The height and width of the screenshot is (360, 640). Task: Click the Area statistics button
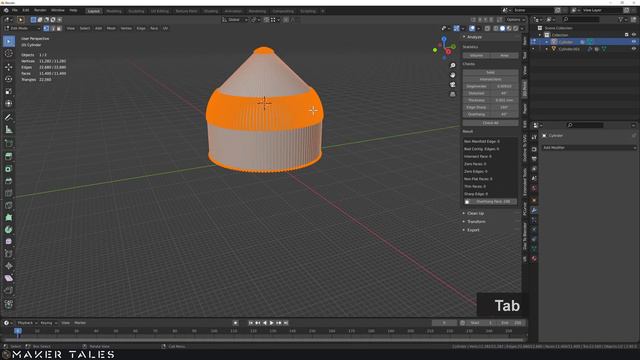(504, 55)
